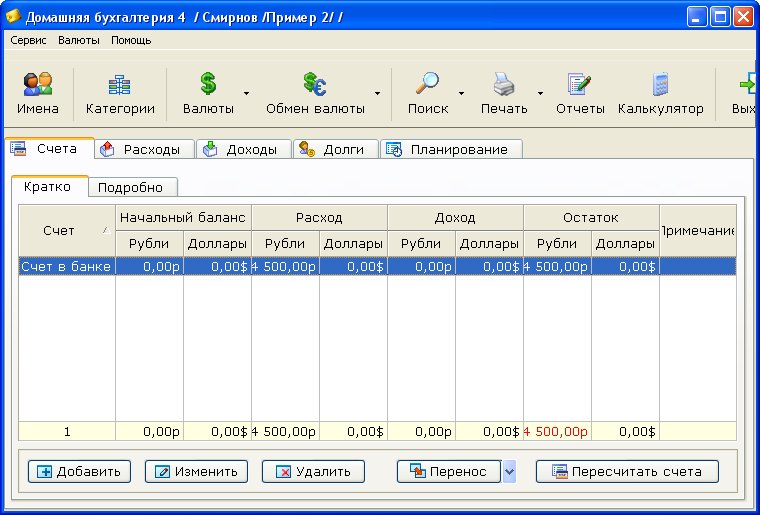
Task: Click Рубли header under Расход
Action: point(285,244)
